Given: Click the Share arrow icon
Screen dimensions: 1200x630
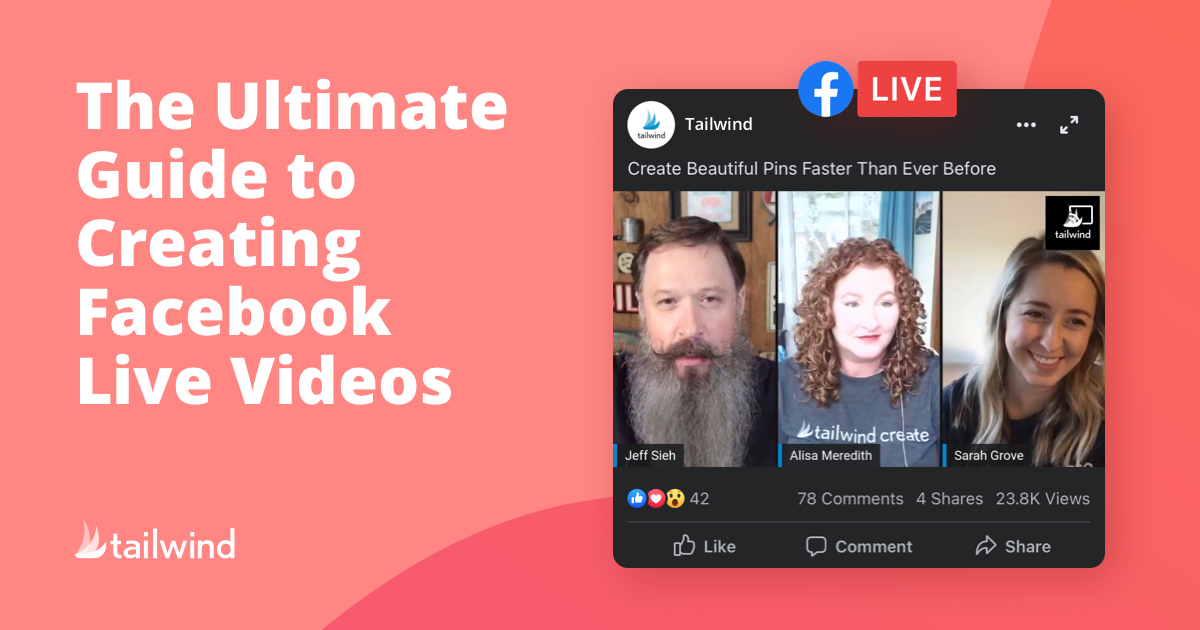Looking at the screenshot, I should pyautogui.click(x=984, y=546).
